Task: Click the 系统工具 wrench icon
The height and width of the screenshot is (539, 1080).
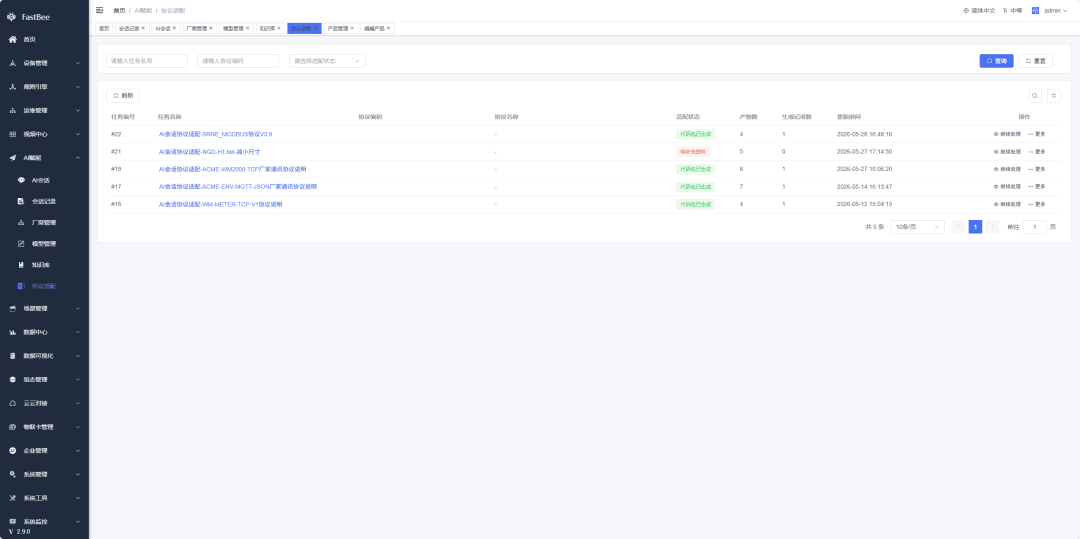Action: 12,498
